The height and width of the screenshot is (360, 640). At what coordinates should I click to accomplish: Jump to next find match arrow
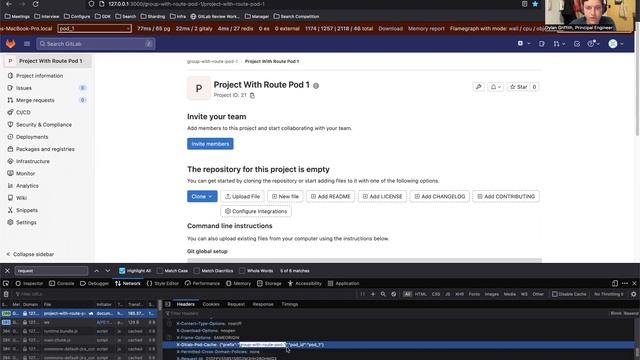tap(108, 271)
